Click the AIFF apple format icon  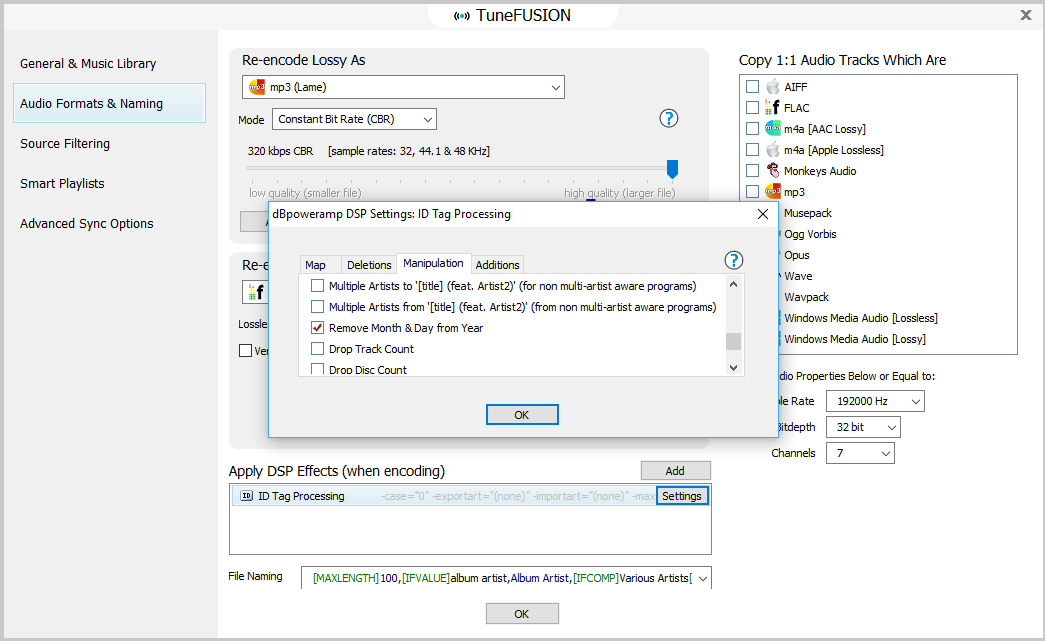772,87
